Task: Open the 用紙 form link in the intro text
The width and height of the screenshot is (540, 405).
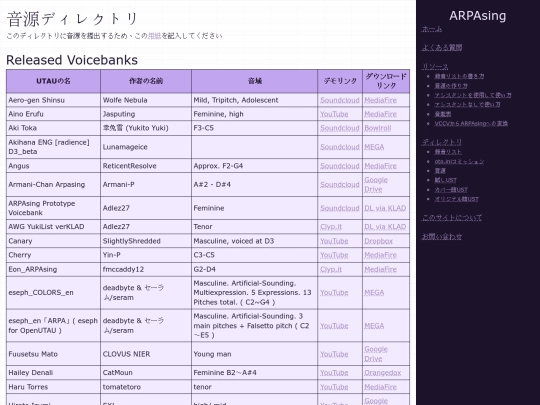Action: (154, 36)
